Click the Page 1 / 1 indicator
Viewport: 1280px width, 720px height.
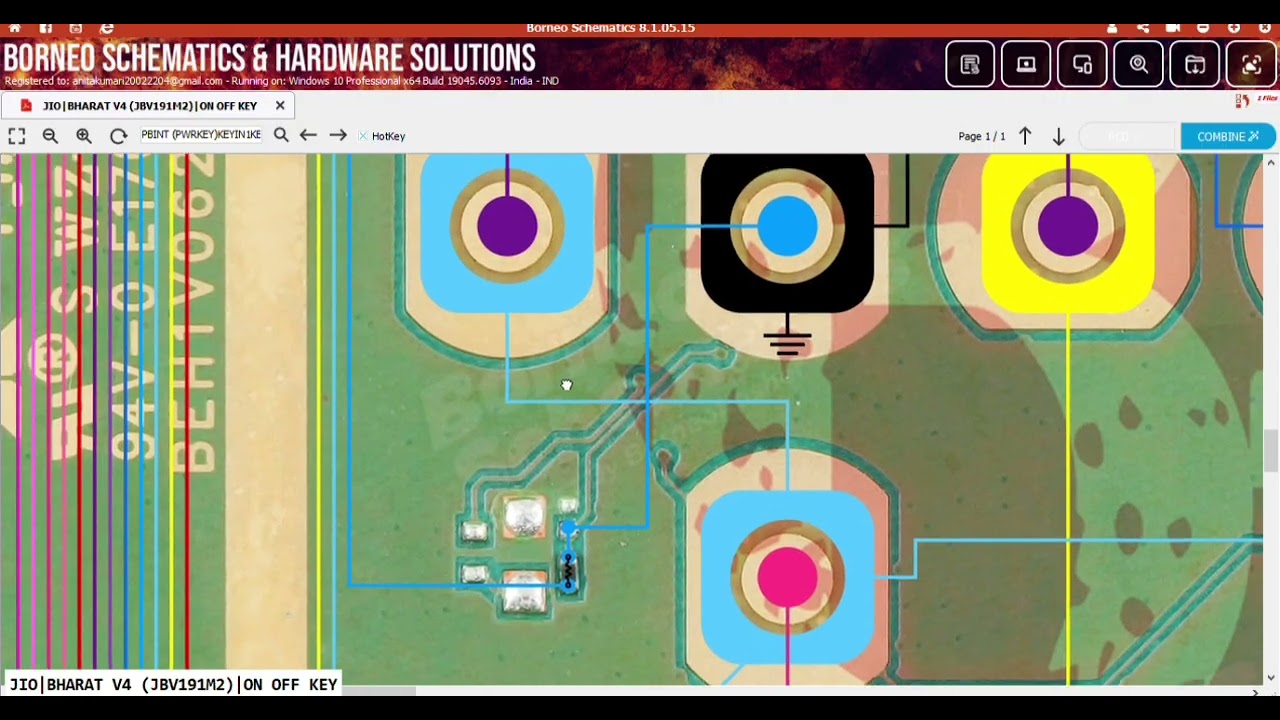[x=982, y=136]
